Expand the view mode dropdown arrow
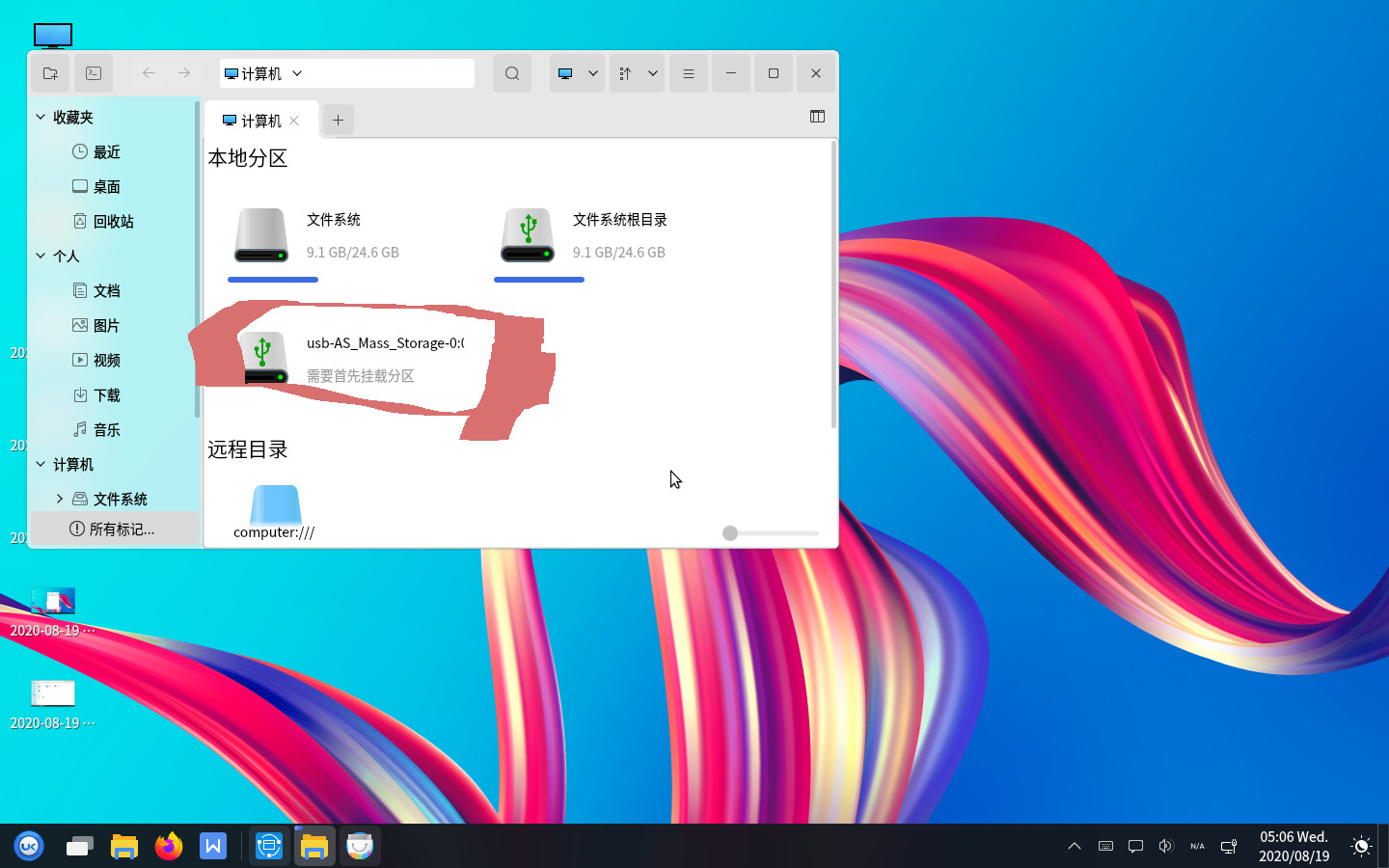 [593, 73]
